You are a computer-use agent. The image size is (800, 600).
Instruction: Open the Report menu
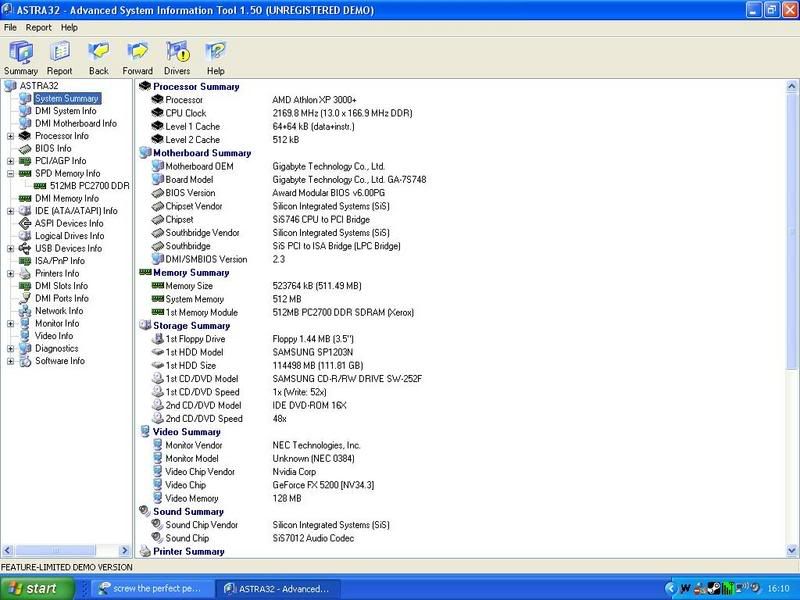tap(39, 28)
